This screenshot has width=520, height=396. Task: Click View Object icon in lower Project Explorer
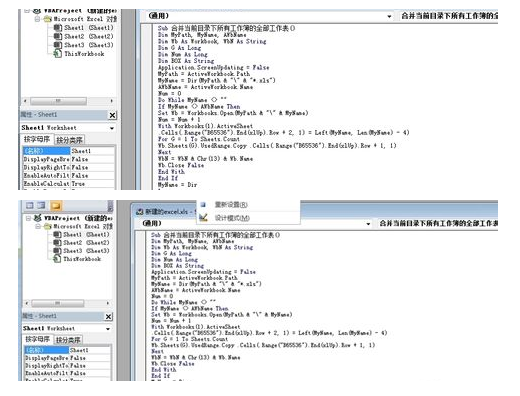[42, 206]
